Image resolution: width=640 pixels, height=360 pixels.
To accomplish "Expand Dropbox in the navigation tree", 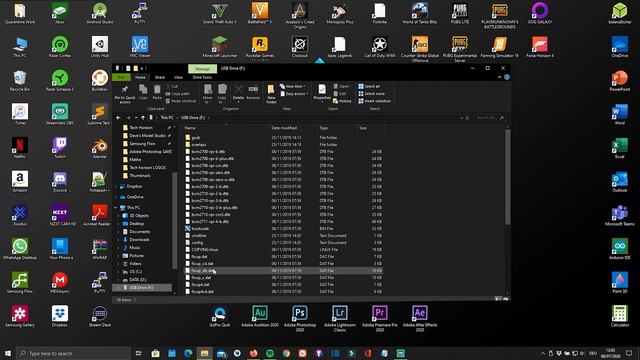I will point(116,186).
